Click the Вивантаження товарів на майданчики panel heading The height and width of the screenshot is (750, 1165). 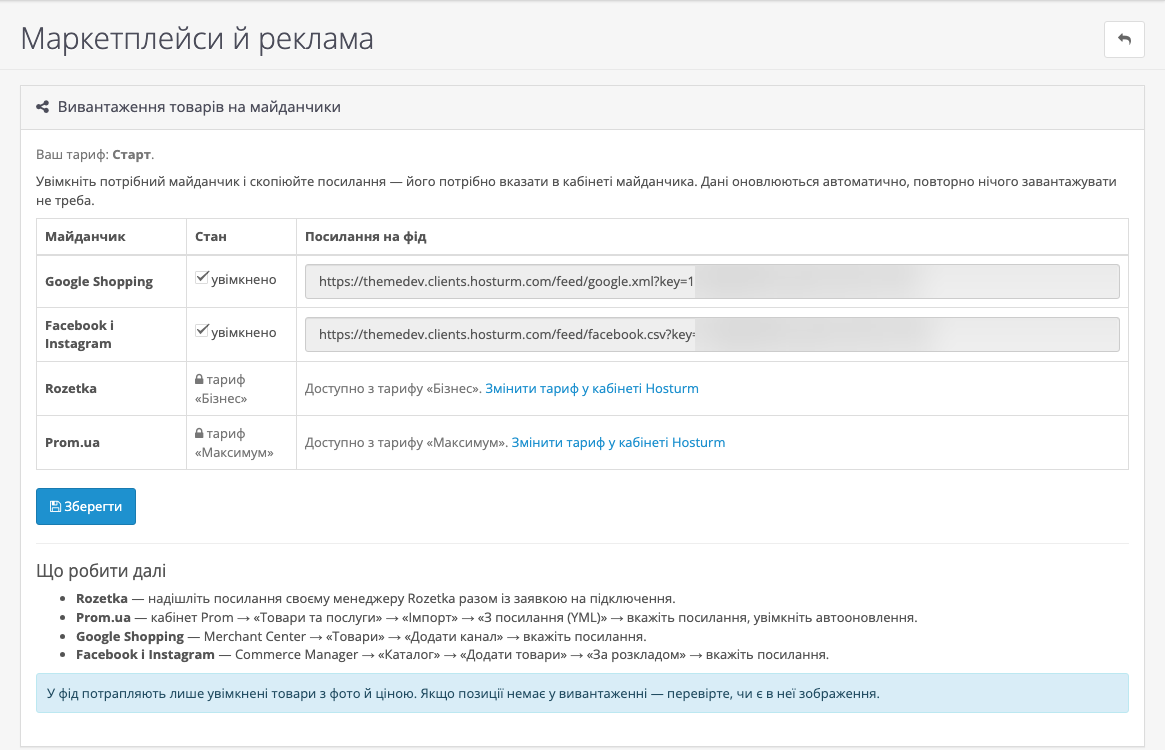(x=199, y=107)
